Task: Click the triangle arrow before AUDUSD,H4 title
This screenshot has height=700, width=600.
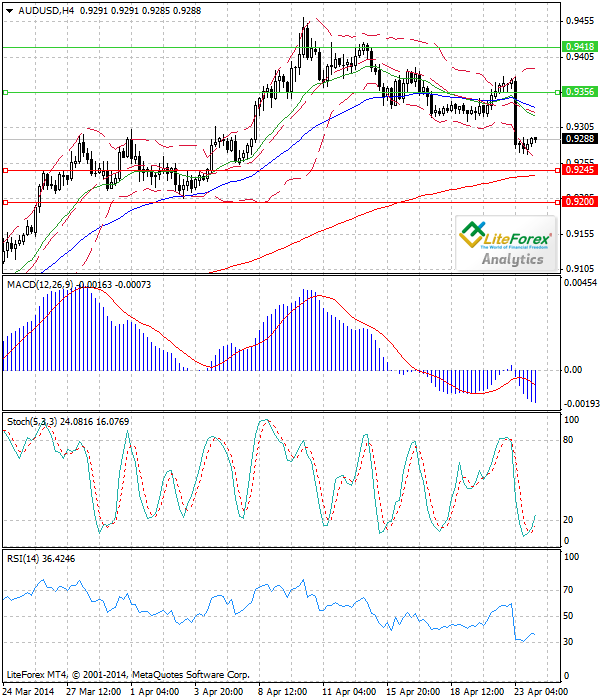Action: [10, 11]
